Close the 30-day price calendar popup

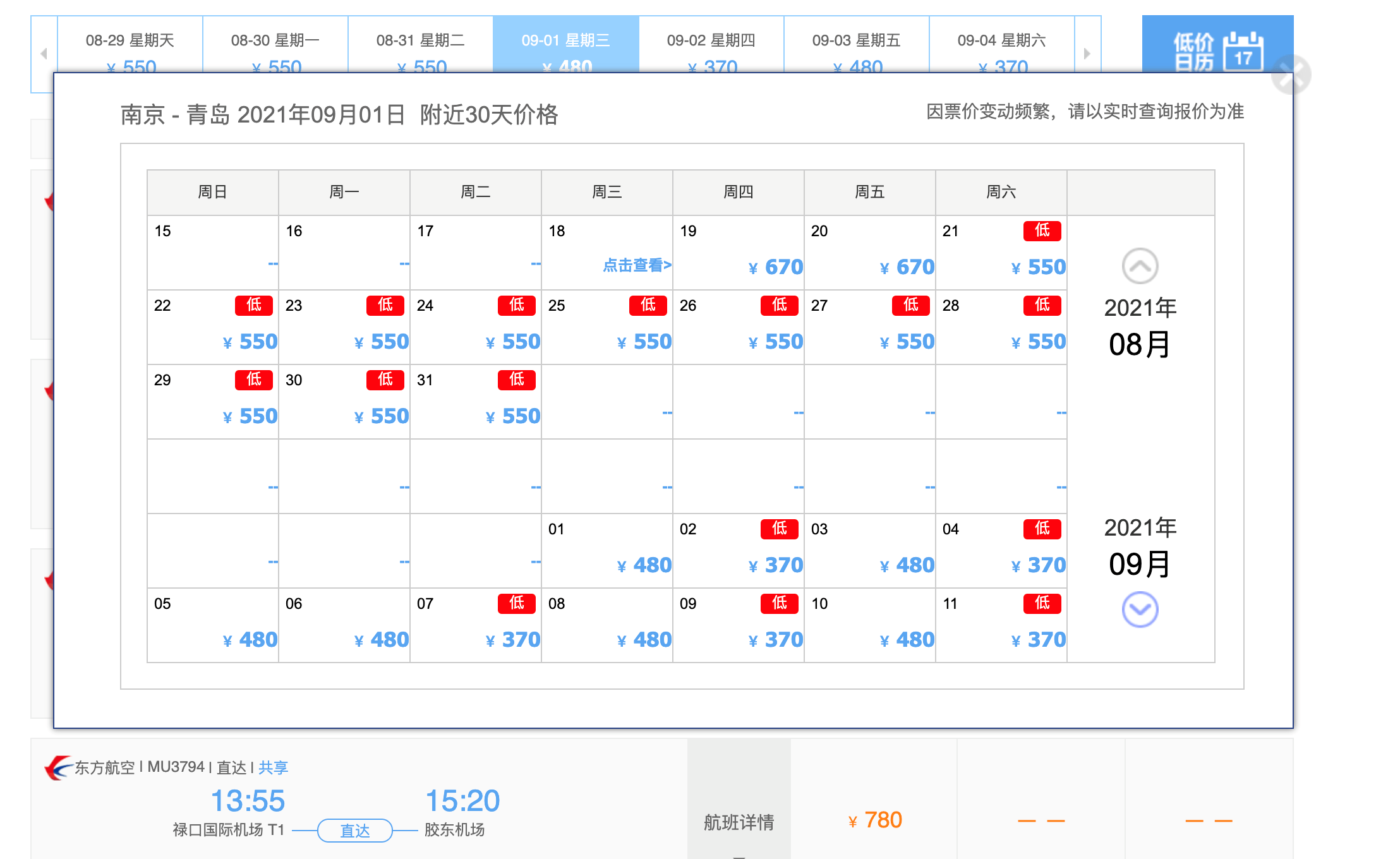(x=1291, y=75)
